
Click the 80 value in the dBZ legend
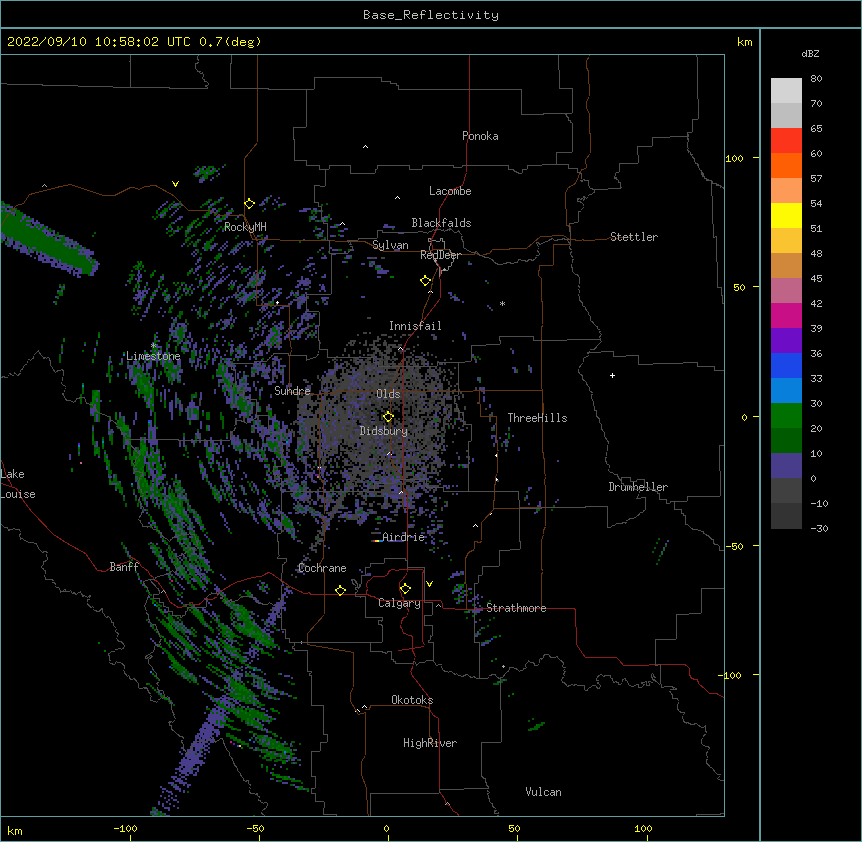816,79
